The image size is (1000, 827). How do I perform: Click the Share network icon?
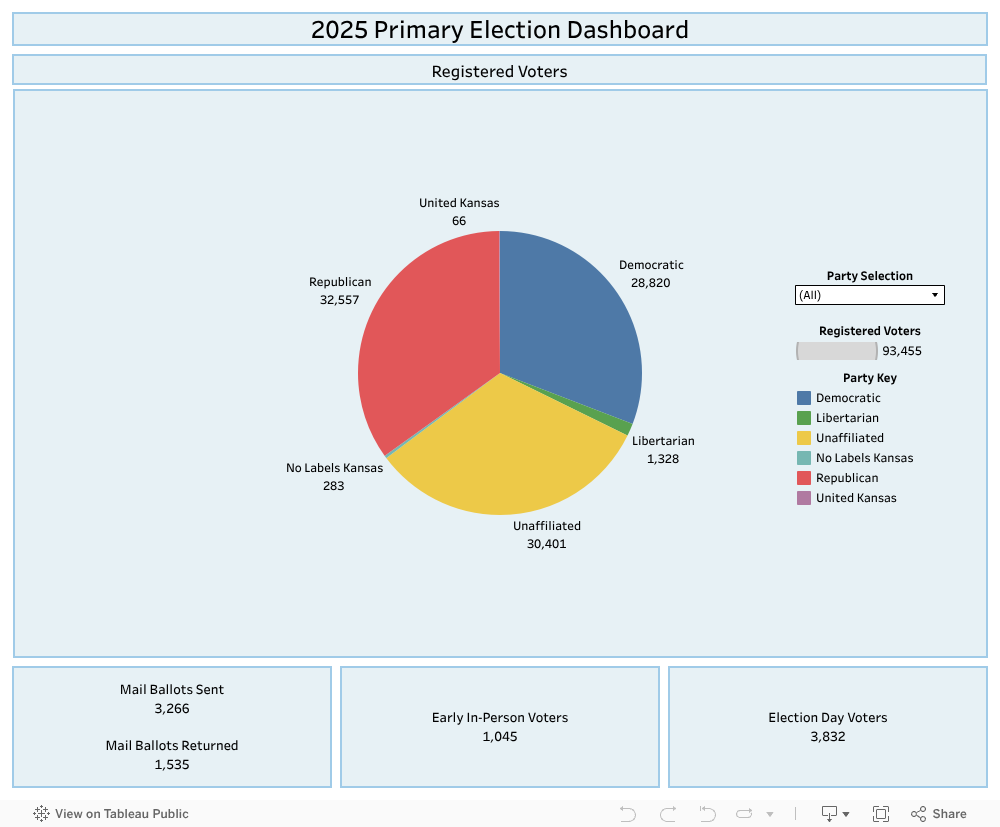click(x=918, y=814)
